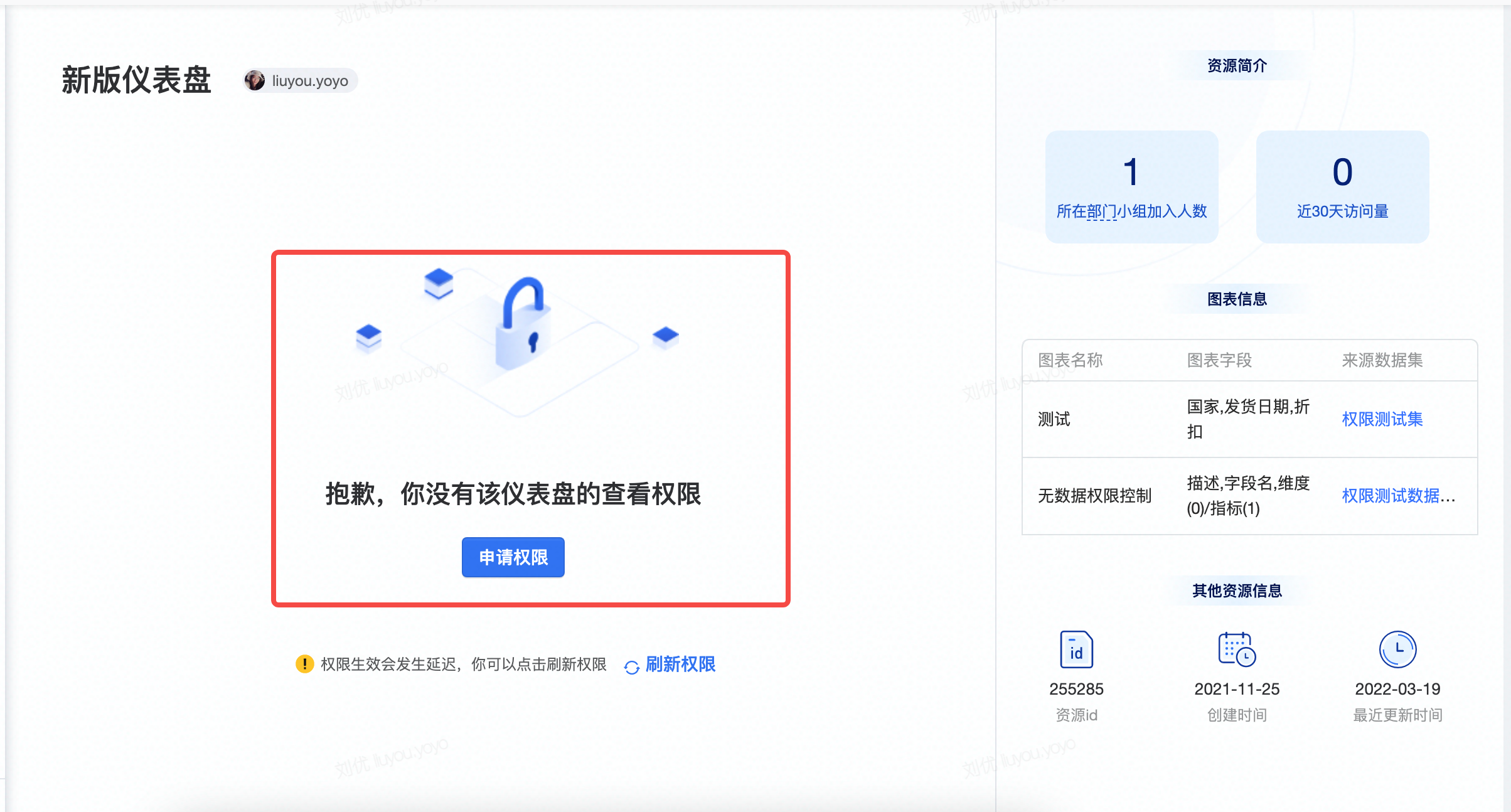This screenshot has width=1511, height=812.
Task: Click the 刷新权限 link
Action: tap(680, 664)
